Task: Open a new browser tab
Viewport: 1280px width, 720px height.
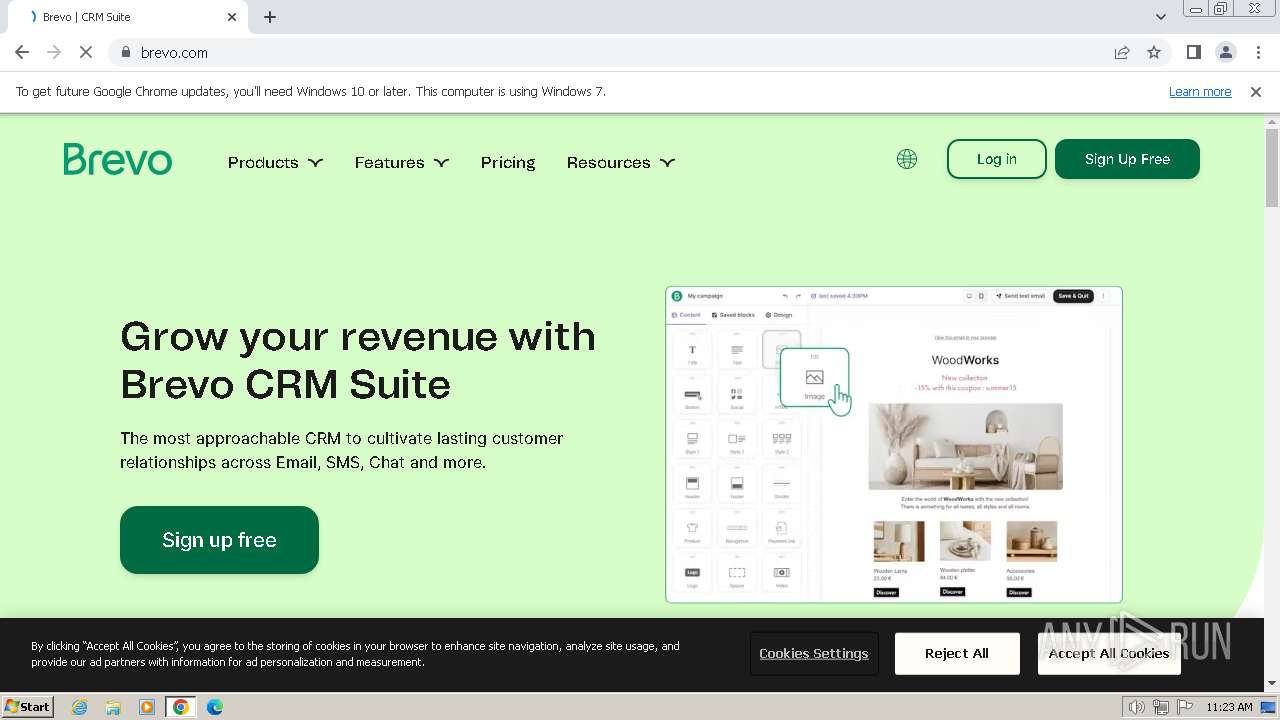Action: coord(270,17)
